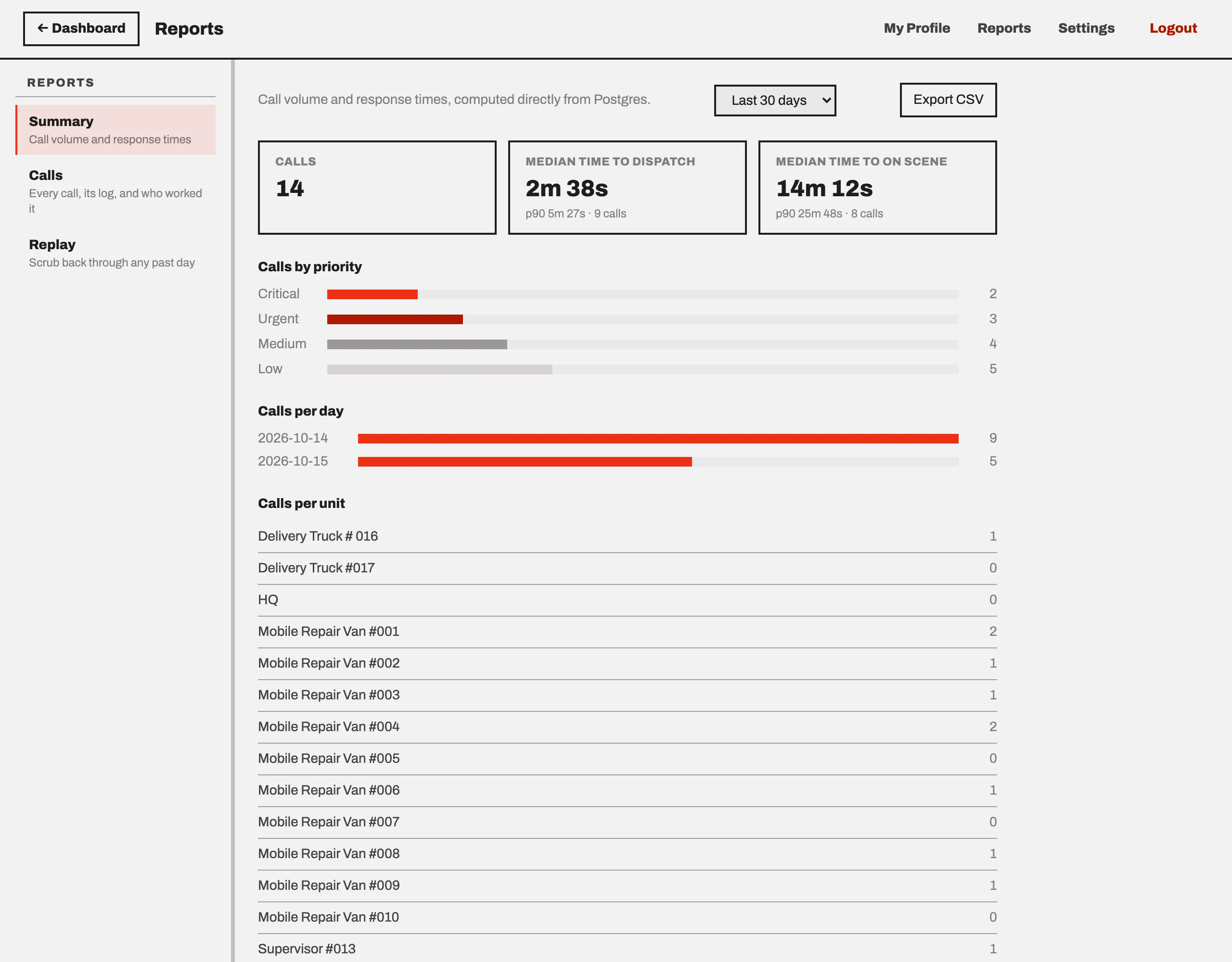Select the Mobile Repair Van #006 row

[627, 790]
